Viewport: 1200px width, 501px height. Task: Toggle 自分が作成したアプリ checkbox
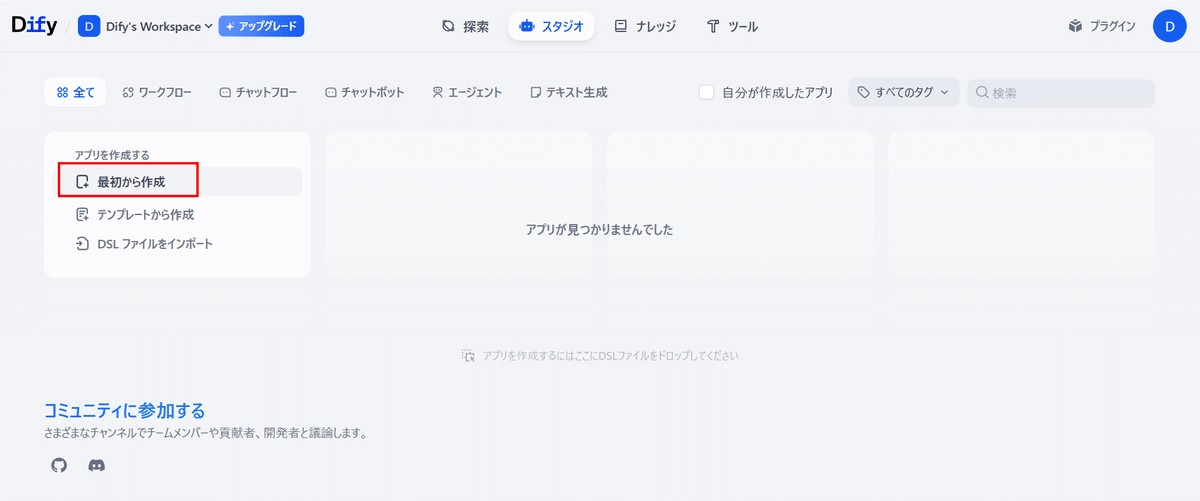[x=707, y=92]
